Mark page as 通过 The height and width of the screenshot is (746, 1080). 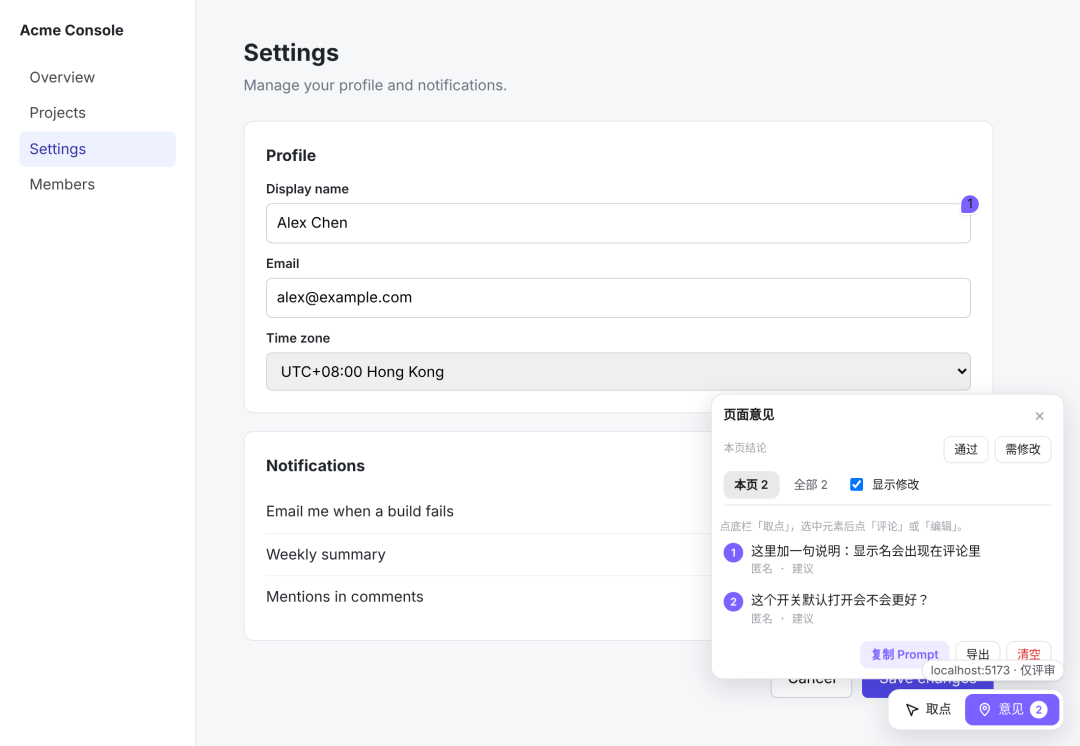966,449
